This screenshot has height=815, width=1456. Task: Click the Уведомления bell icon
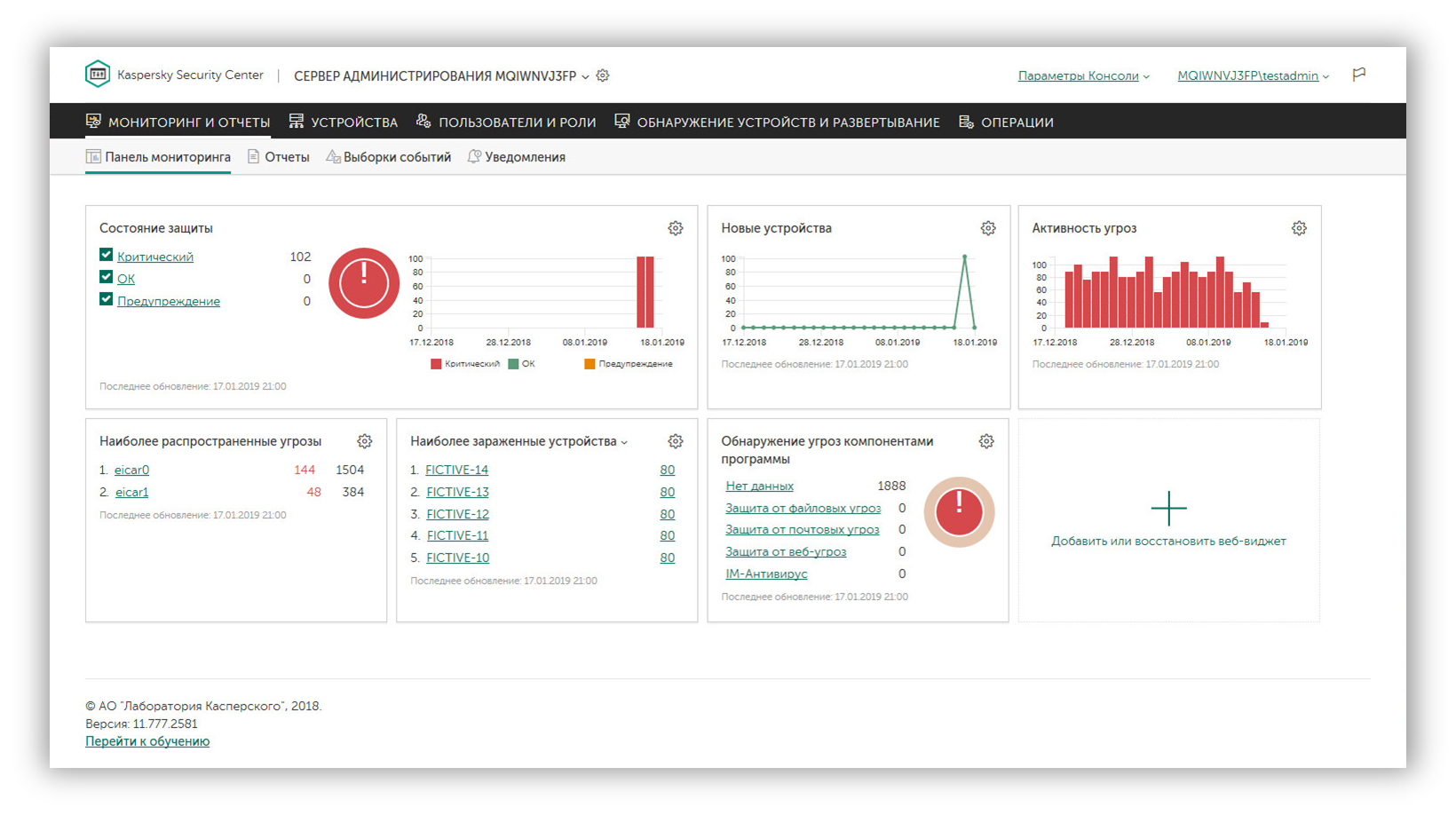pos(474,156)
